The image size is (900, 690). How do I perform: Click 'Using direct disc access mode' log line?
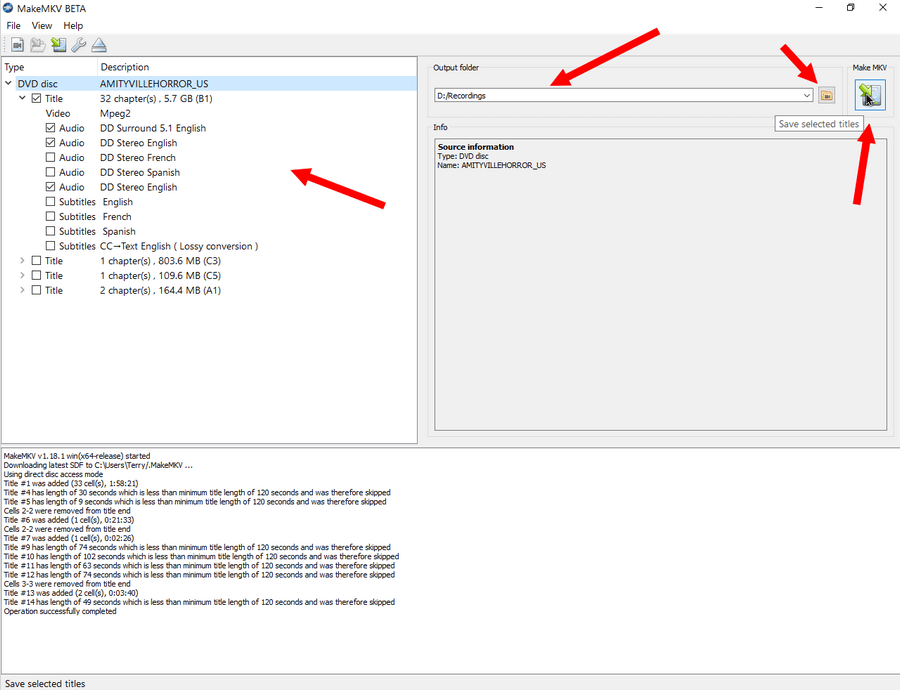pyautogui.click(x=53, y=474)
